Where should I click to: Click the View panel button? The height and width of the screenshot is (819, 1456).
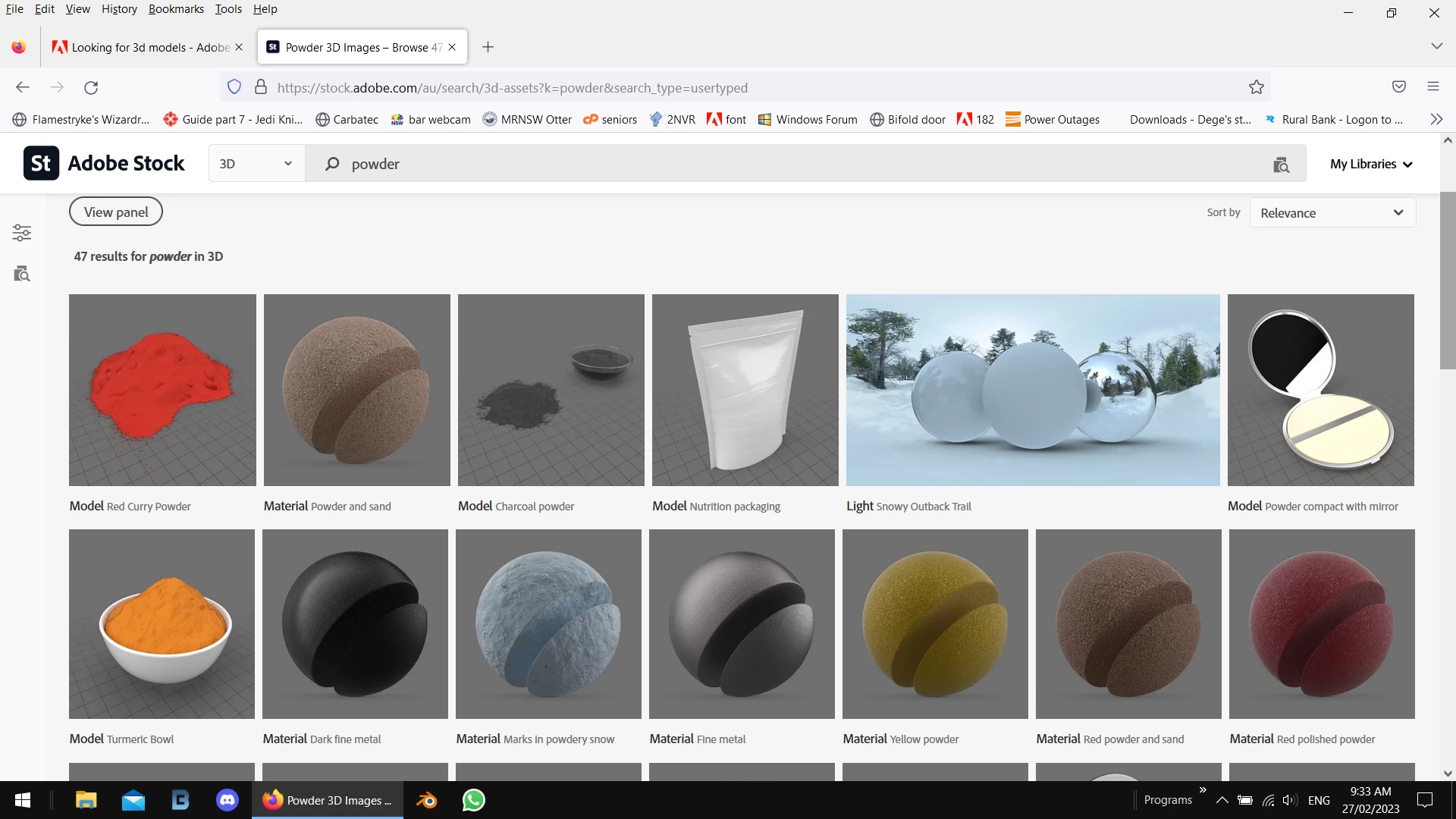[x=116, y=212]
